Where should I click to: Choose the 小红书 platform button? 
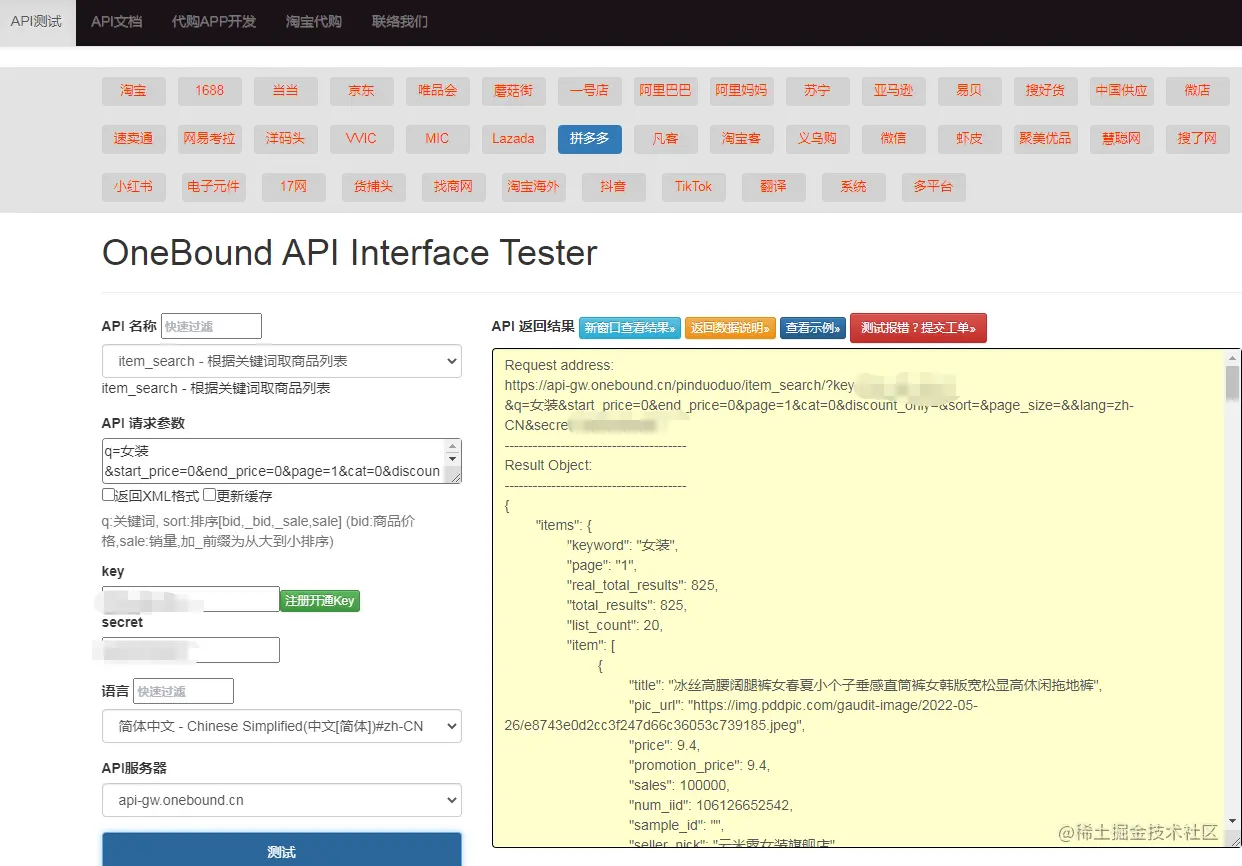click(134, 187)
